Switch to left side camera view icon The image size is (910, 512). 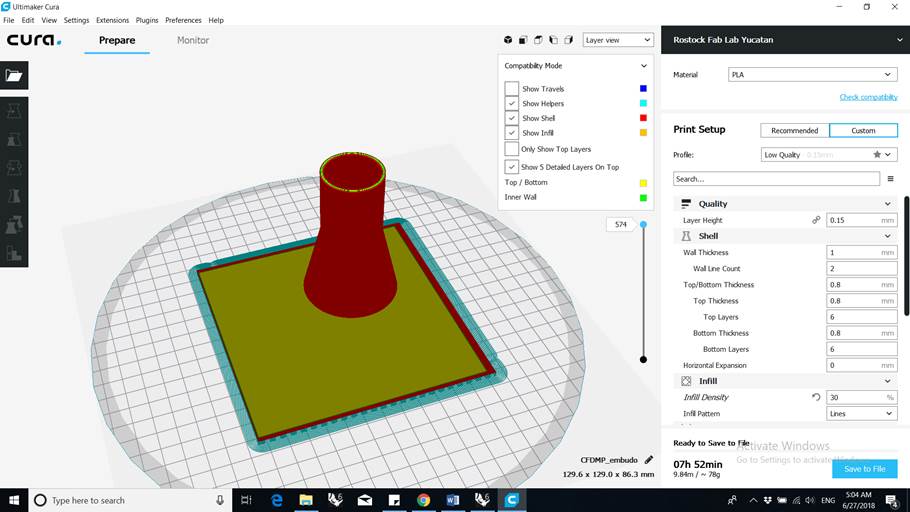[553, 40]
